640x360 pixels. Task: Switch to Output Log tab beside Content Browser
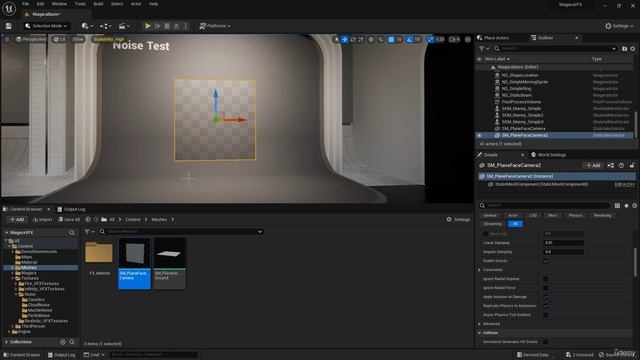tap(71, 209)
